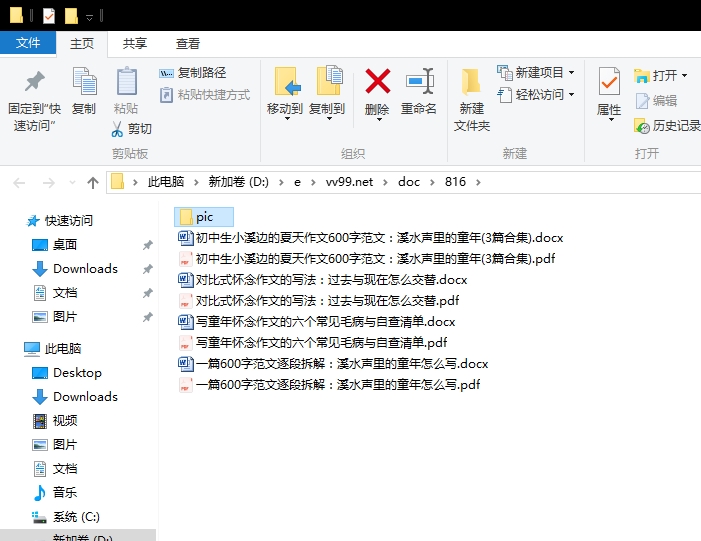Select 对比式怀念作文的写法 docx file
701x541 pixels.
pos(323,279)
